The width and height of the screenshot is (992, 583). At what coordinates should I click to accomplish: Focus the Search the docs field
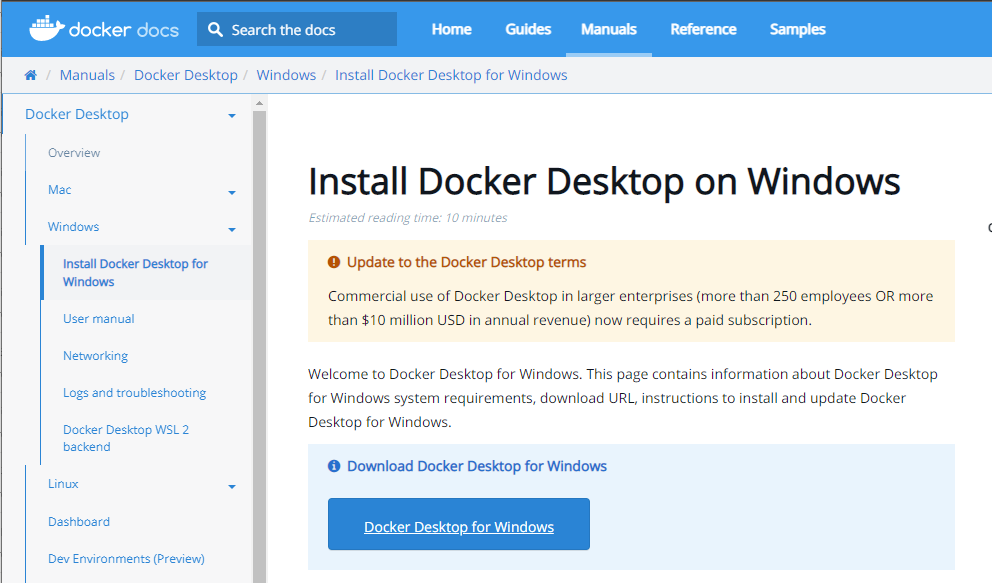tap(297, 29)
